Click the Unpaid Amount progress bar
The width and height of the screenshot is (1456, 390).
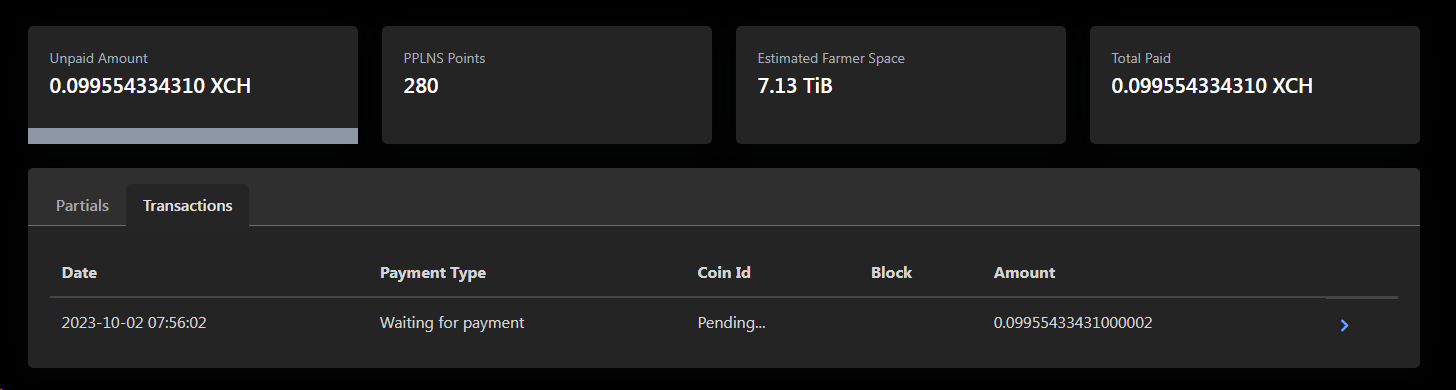coord(193,136)
